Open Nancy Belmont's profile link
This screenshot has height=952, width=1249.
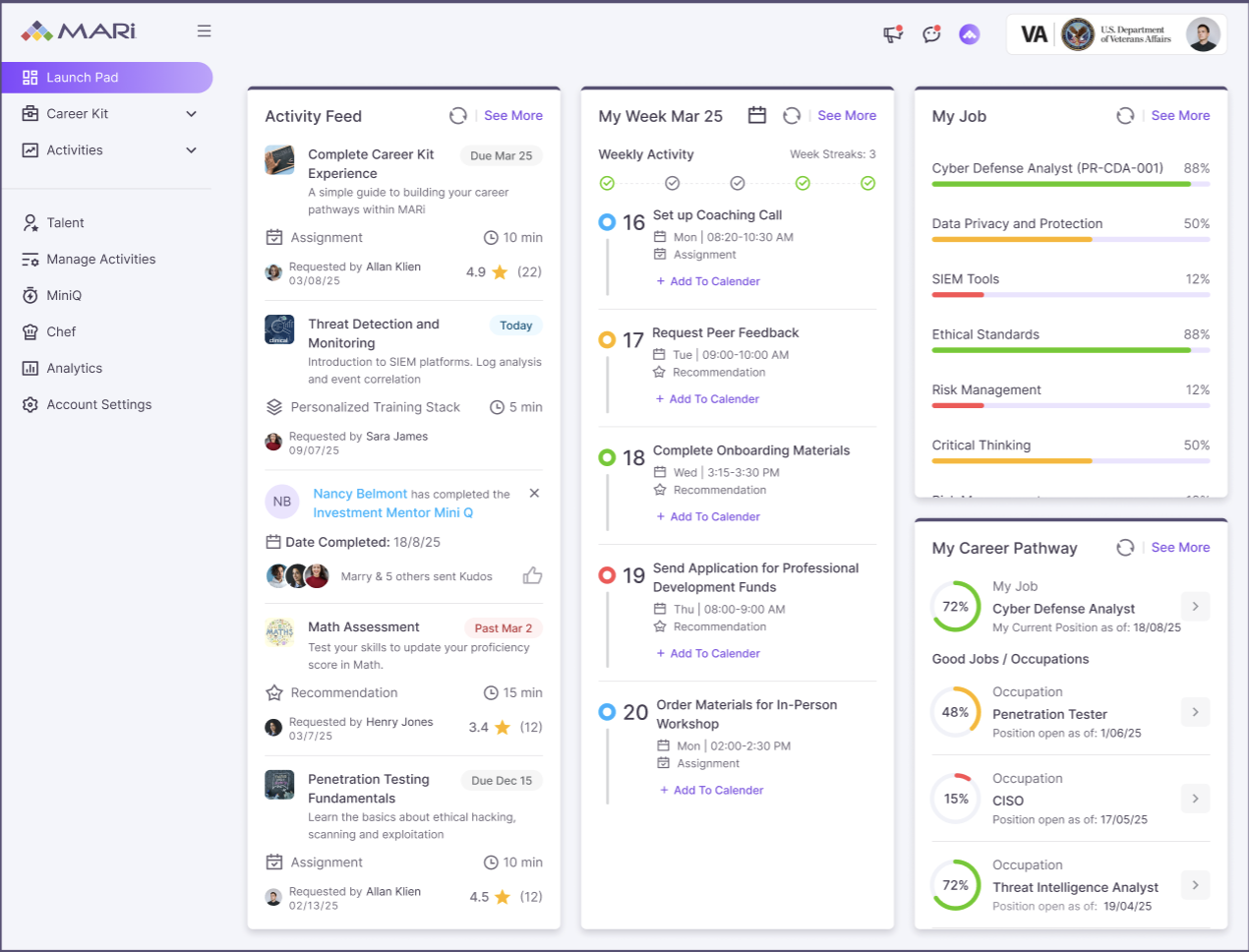click(360, 494)
